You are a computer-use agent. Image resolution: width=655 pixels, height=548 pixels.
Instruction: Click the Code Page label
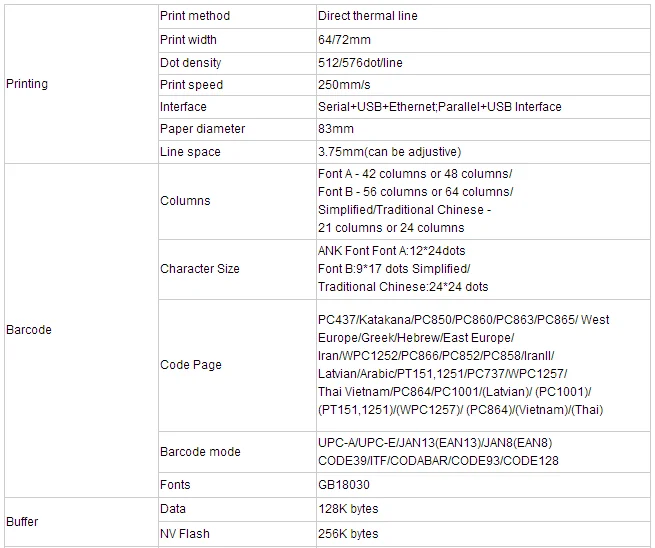click(x=190, y=365)
